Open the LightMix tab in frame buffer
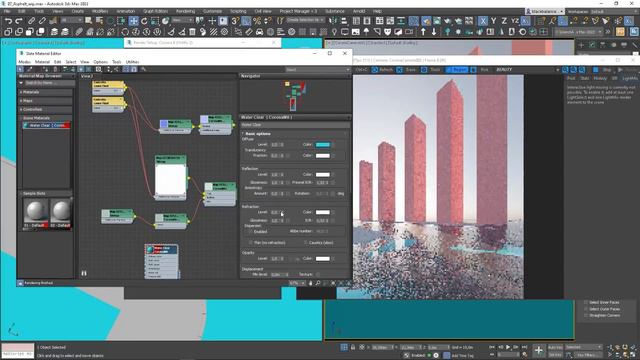Screen dimensions: 640x360 coord(630,78)
